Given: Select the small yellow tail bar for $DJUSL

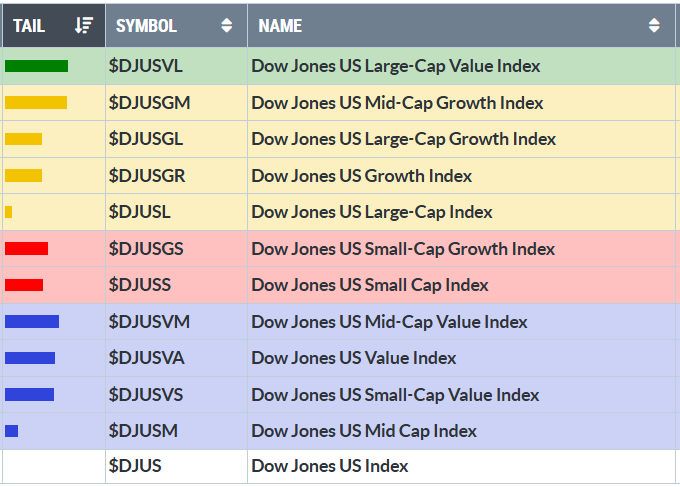Looking at the screenshot, I should pos(8,212).
